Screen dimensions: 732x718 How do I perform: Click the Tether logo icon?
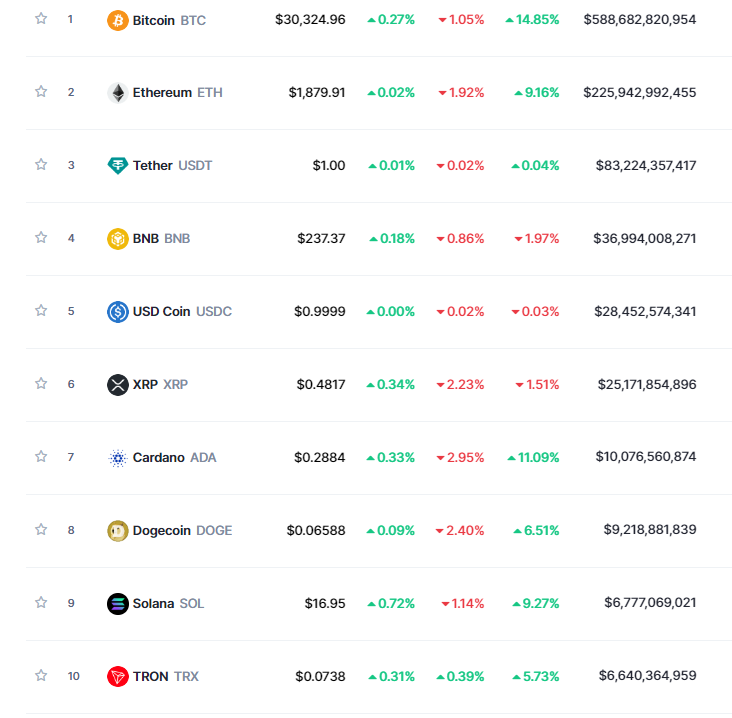pos(118,166)
